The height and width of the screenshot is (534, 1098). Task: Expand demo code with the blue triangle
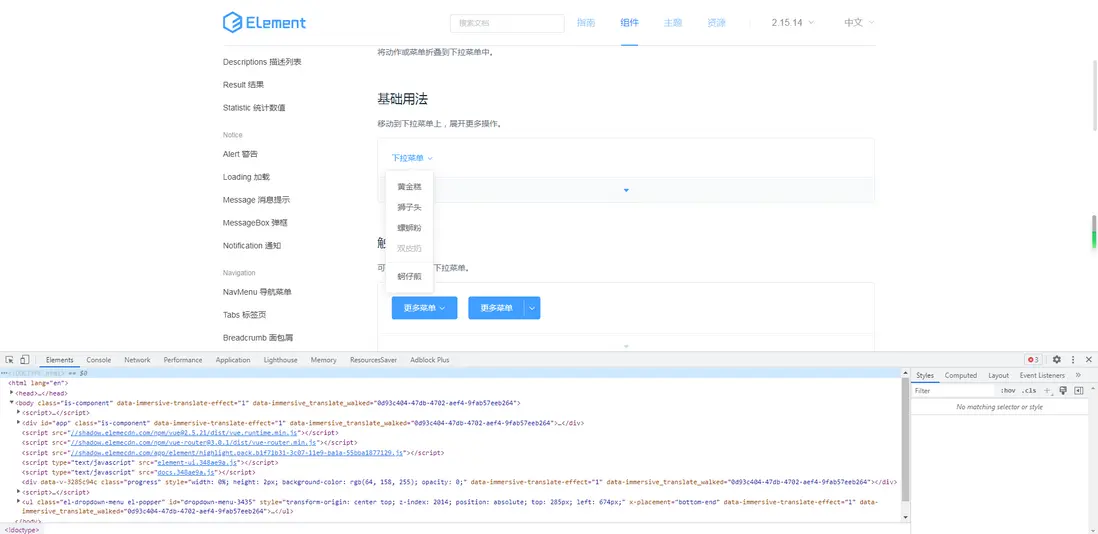[x=626, y=190]
